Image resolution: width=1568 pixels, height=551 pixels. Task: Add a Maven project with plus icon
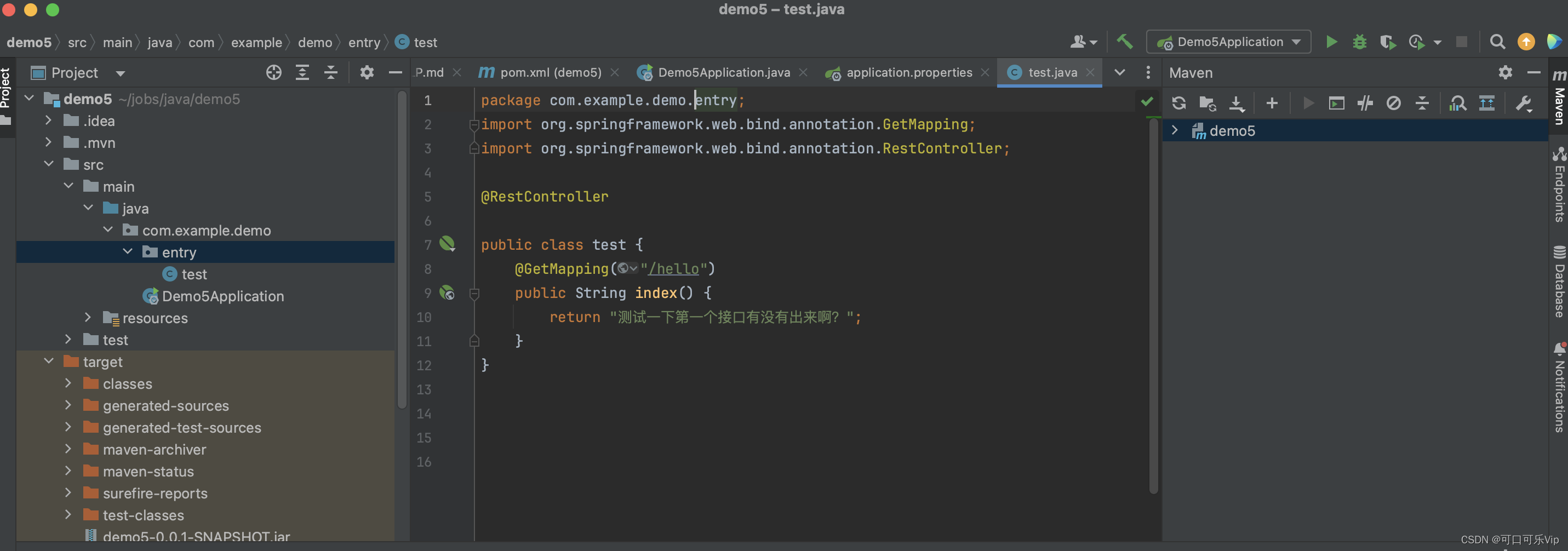click(1272, 103)
